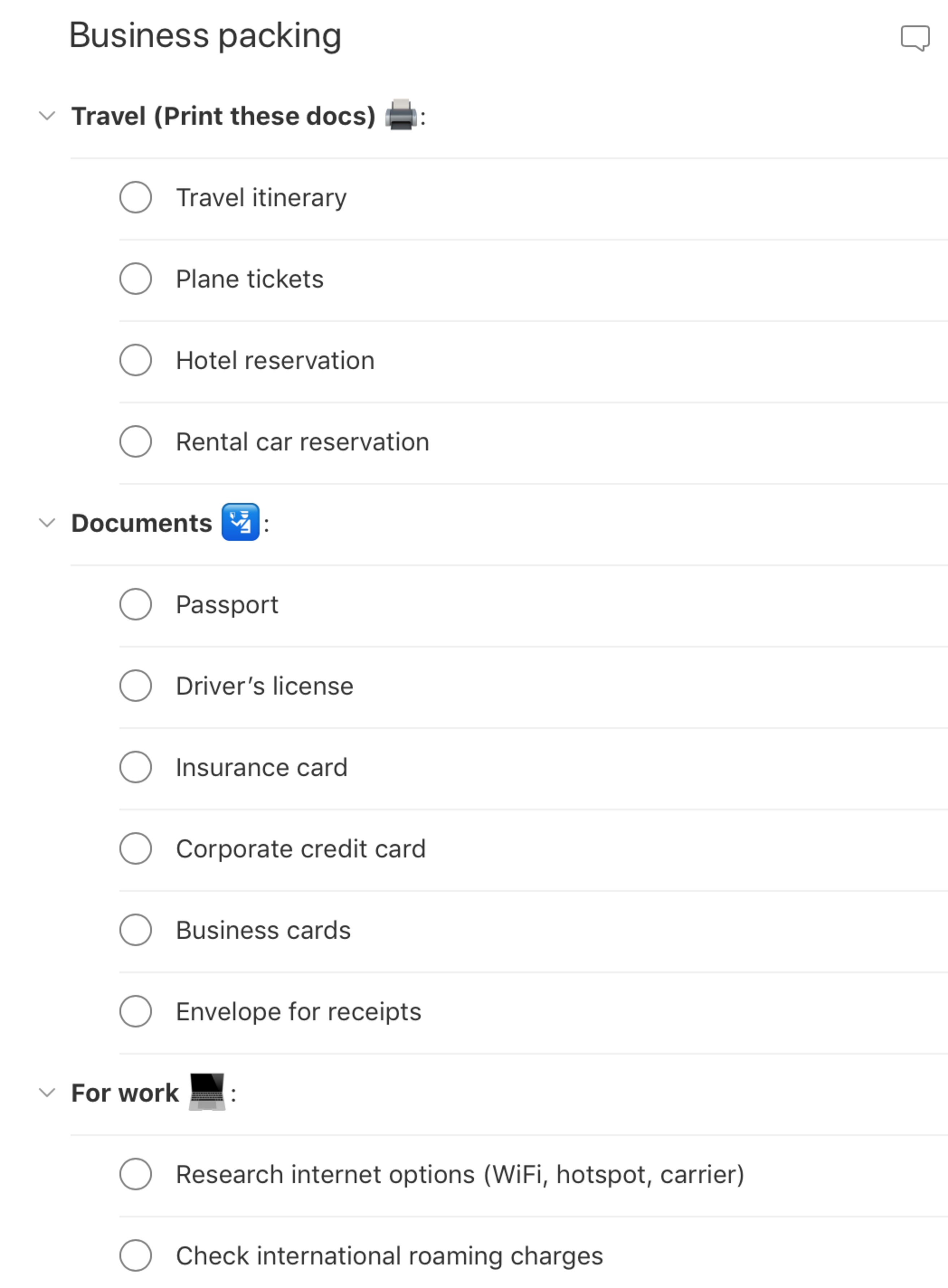The width and height of the screenshot is (948, 1288).
Task: Complete the Insurance card item
Action: coord(135,768)
